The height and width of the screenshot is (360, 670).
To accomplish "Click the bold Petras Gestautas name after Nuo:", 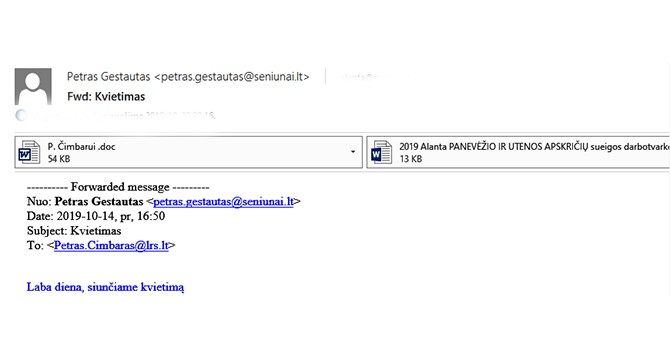I will 99,202.
